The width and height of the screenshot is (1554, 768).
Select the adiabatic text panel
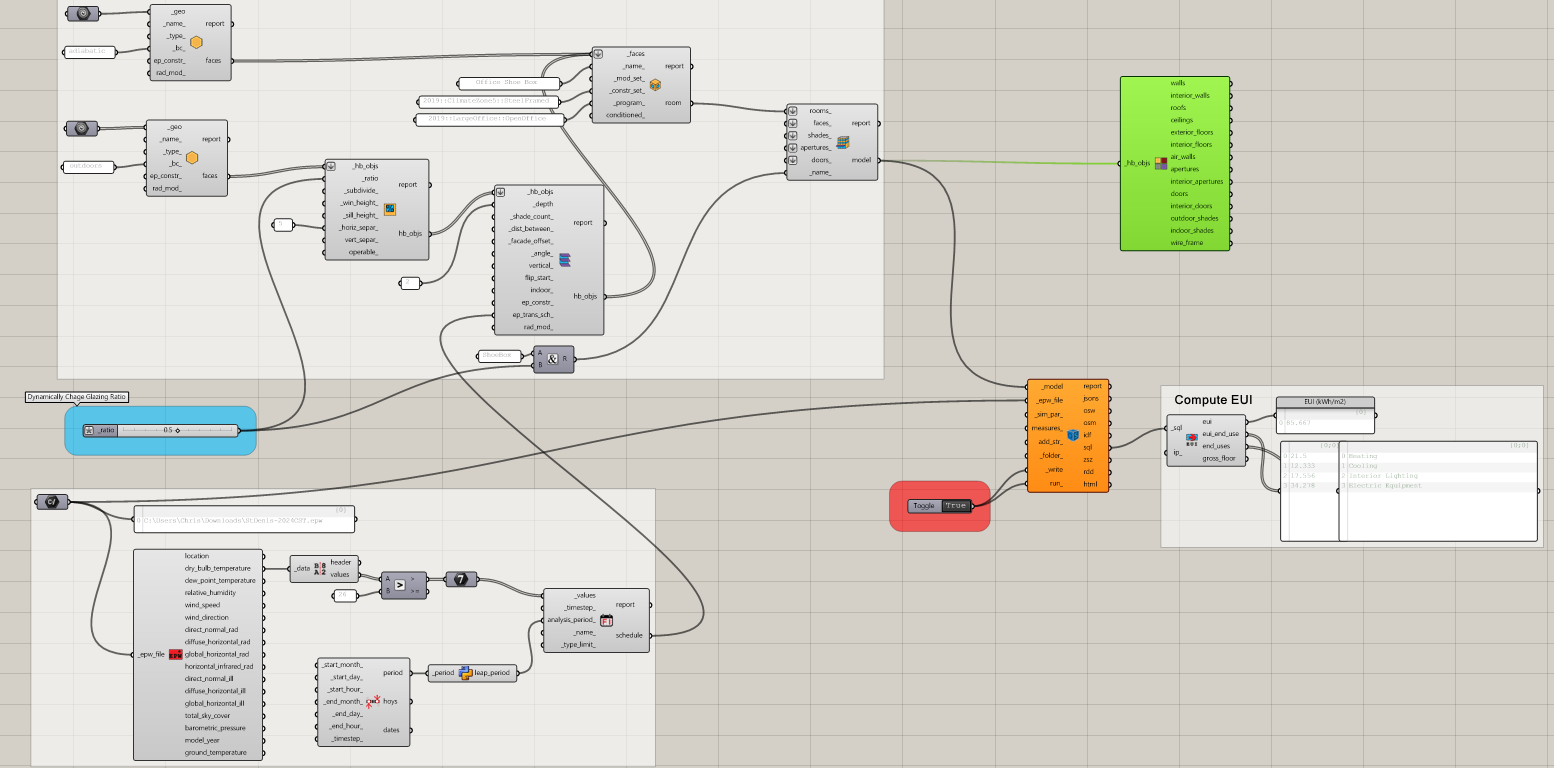(90, 51)
